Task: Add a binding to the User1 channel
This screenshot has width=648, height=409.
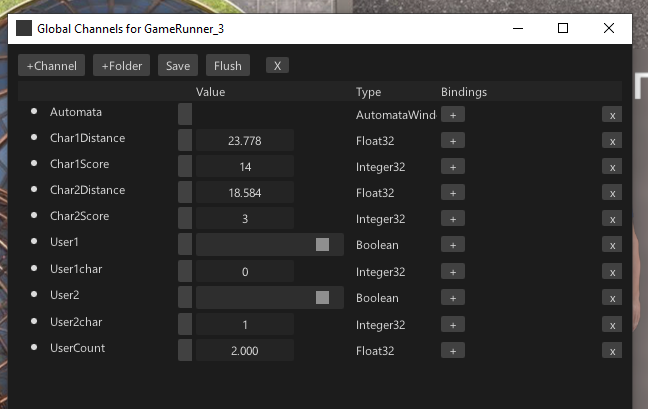Action: pos(453,245)
